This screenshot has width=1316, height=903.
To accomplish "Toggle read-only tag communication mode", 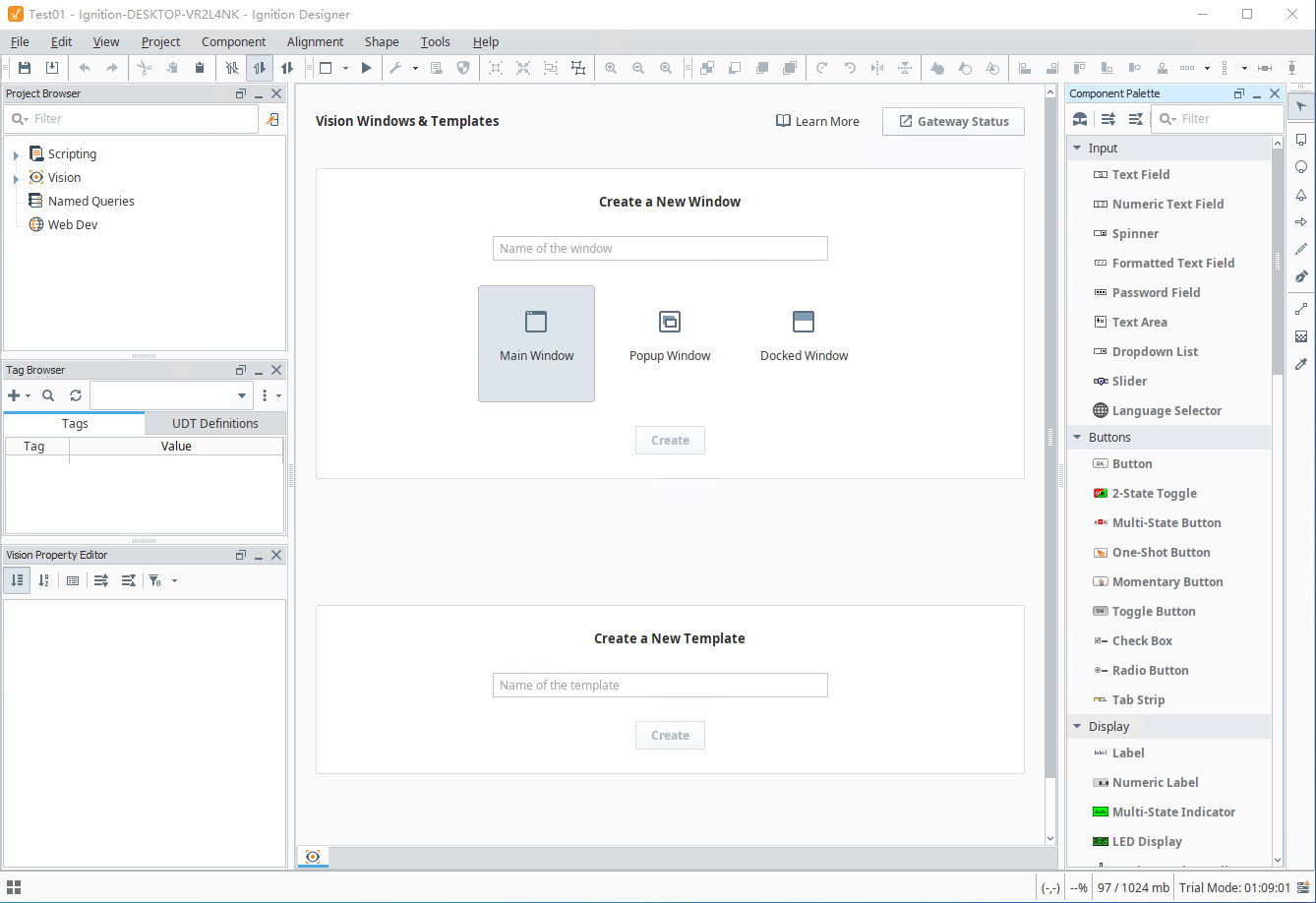I will [x=260, y=68].
